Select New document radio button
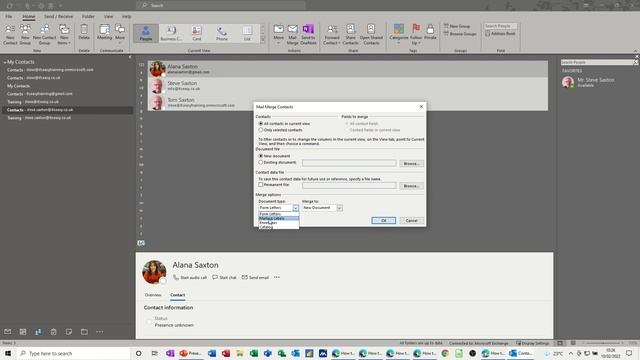Viewport: 640px width, 360px height. 260,156
